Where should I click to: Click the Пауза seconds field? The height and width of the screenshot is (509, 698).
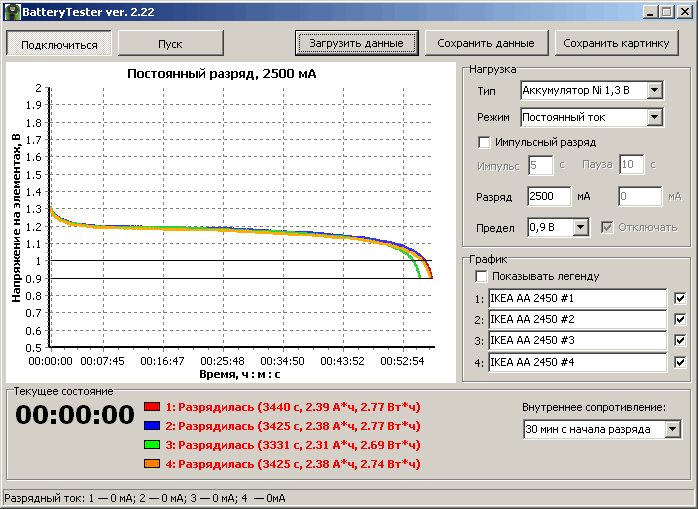[x=632, y=165]
